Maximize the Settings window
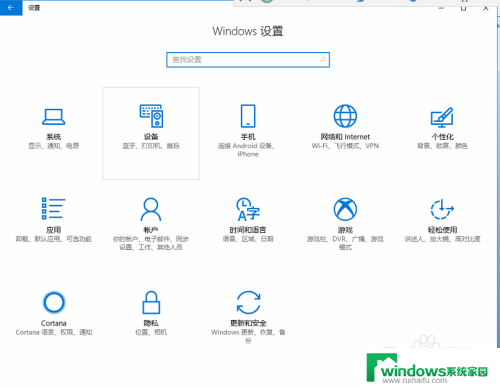This screenshot has height=388, width=500. (x=463, y=8)
